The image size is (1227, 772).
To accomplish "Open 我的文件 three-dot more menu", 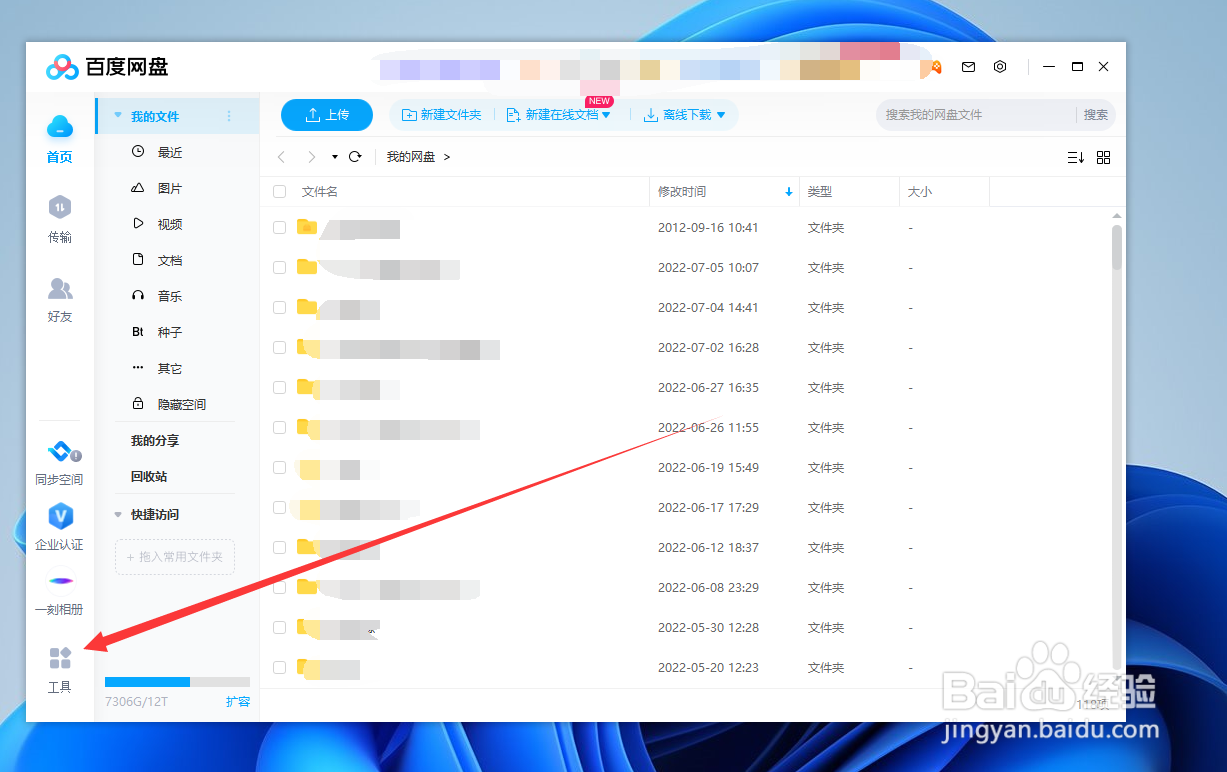I will [229, 116].
